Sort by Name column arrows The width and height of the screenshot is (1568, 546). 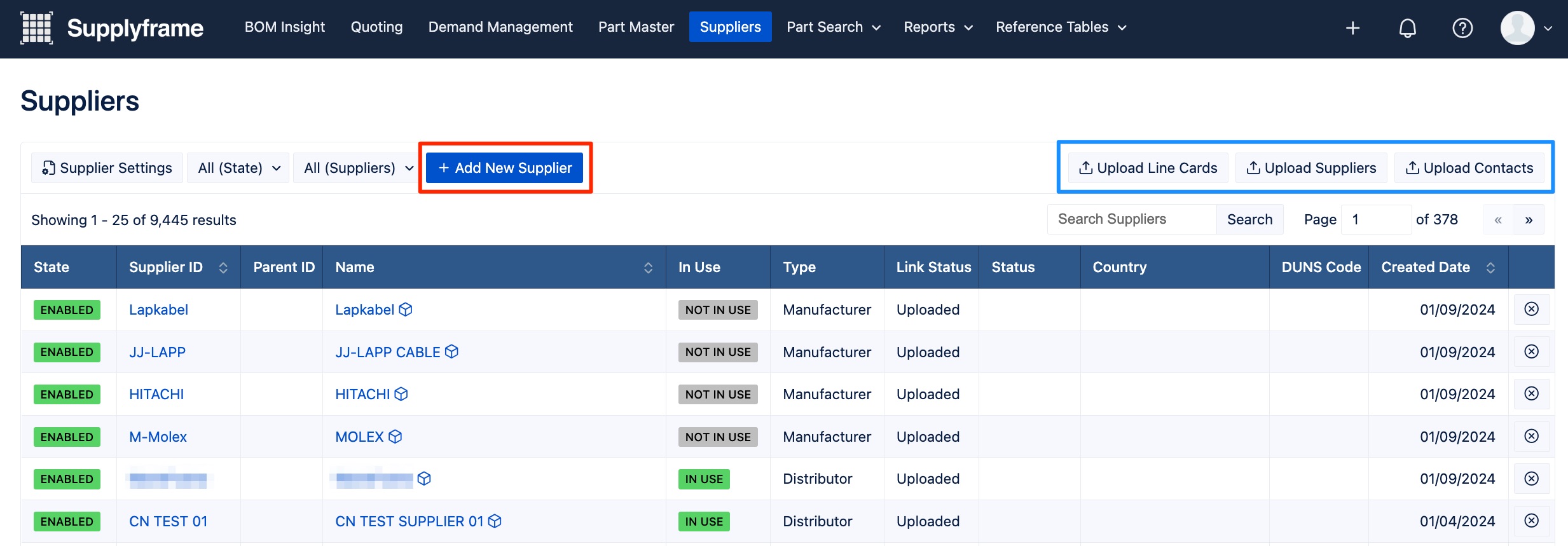point(648,268)
